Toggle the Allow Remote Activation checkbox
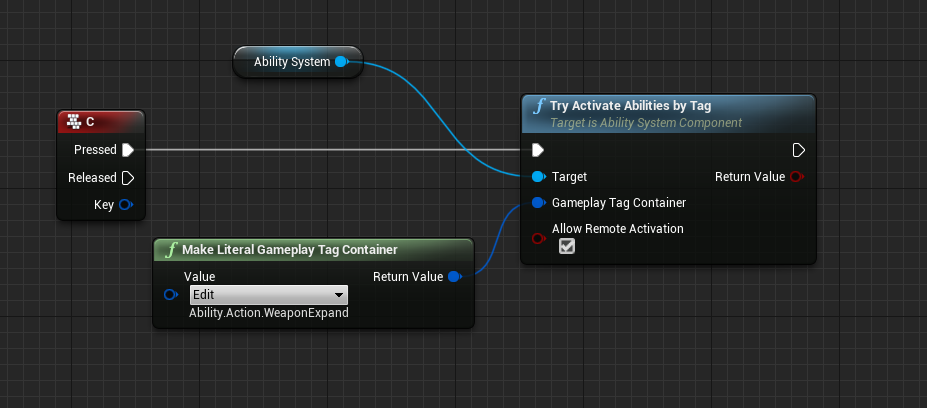This screenshot has width=927, height=408. (x=567, y=246)
